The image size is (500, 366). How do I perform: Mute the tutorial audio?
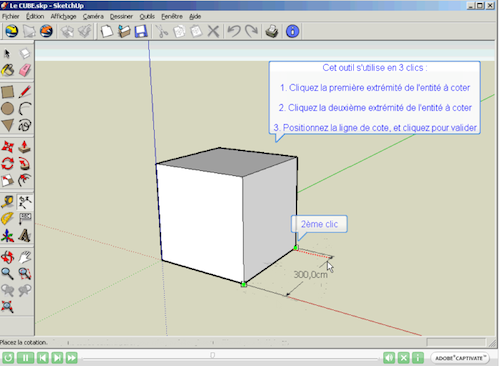389,358
